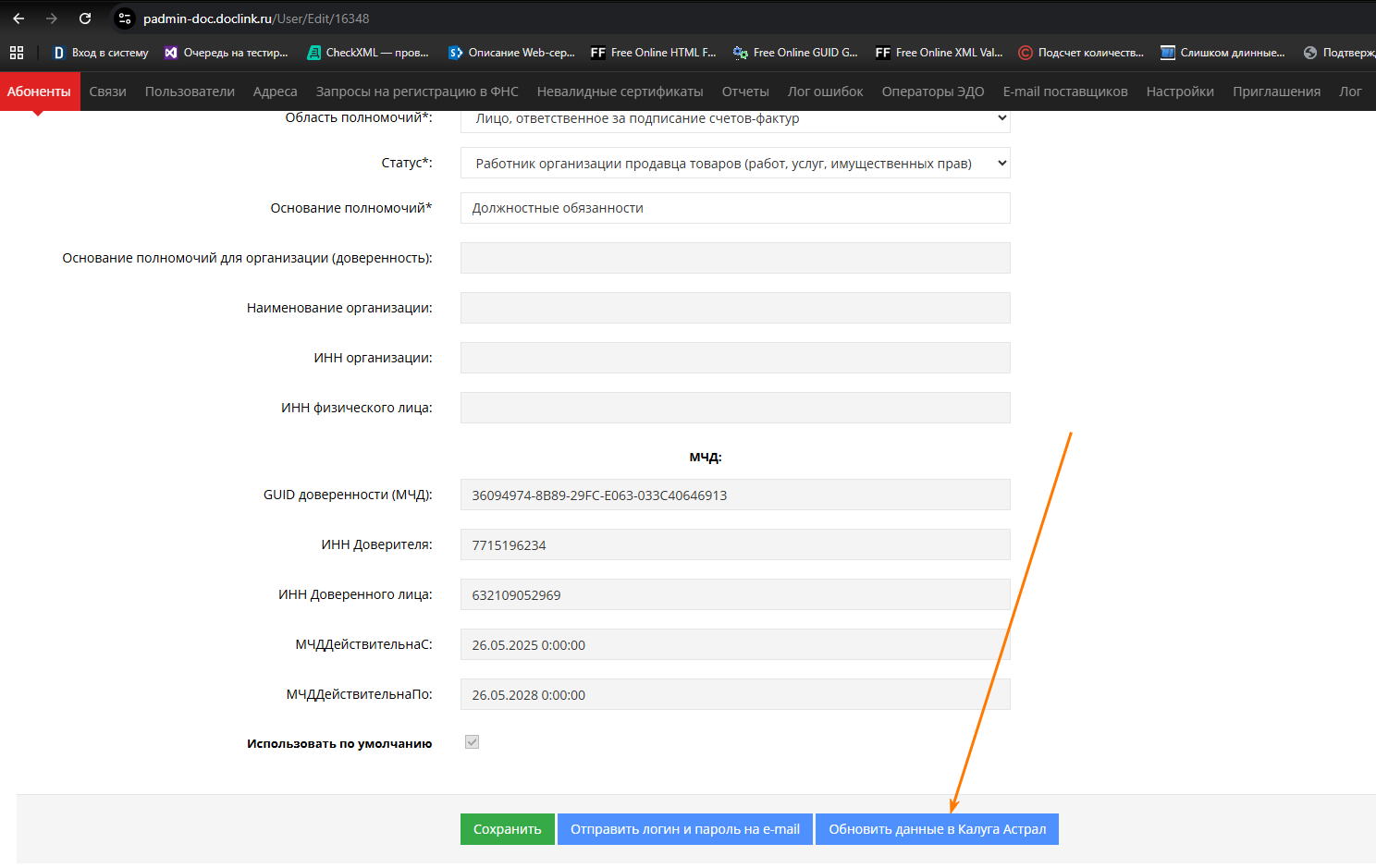Open 'Запросы на регистрацию в ФНС'
This screenshot has width=1376, height=868.
click(417, 92)
